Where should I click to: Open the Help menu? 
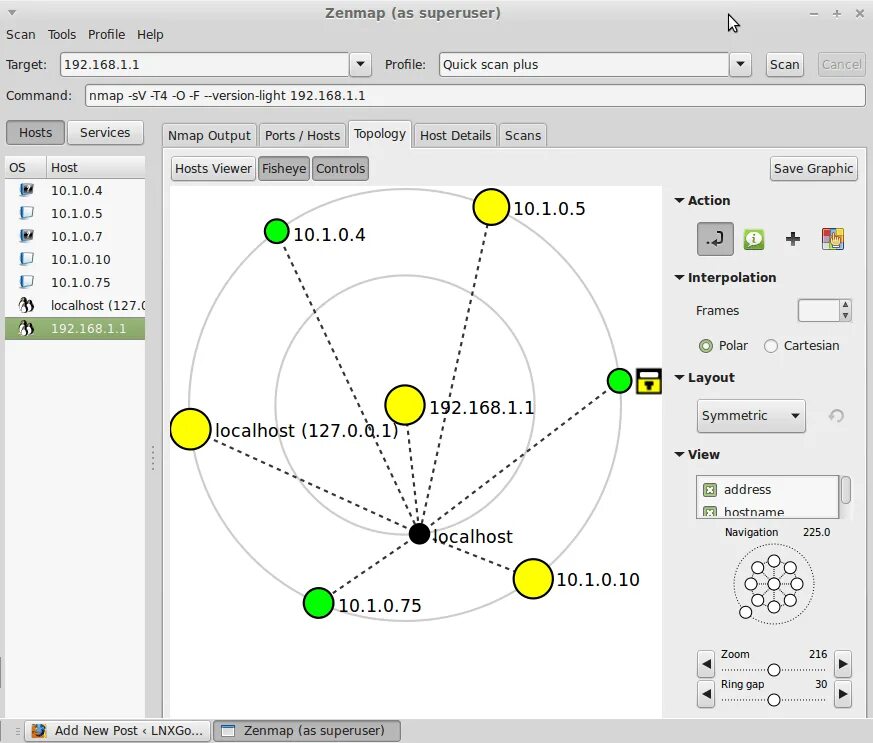coord(150,35)
